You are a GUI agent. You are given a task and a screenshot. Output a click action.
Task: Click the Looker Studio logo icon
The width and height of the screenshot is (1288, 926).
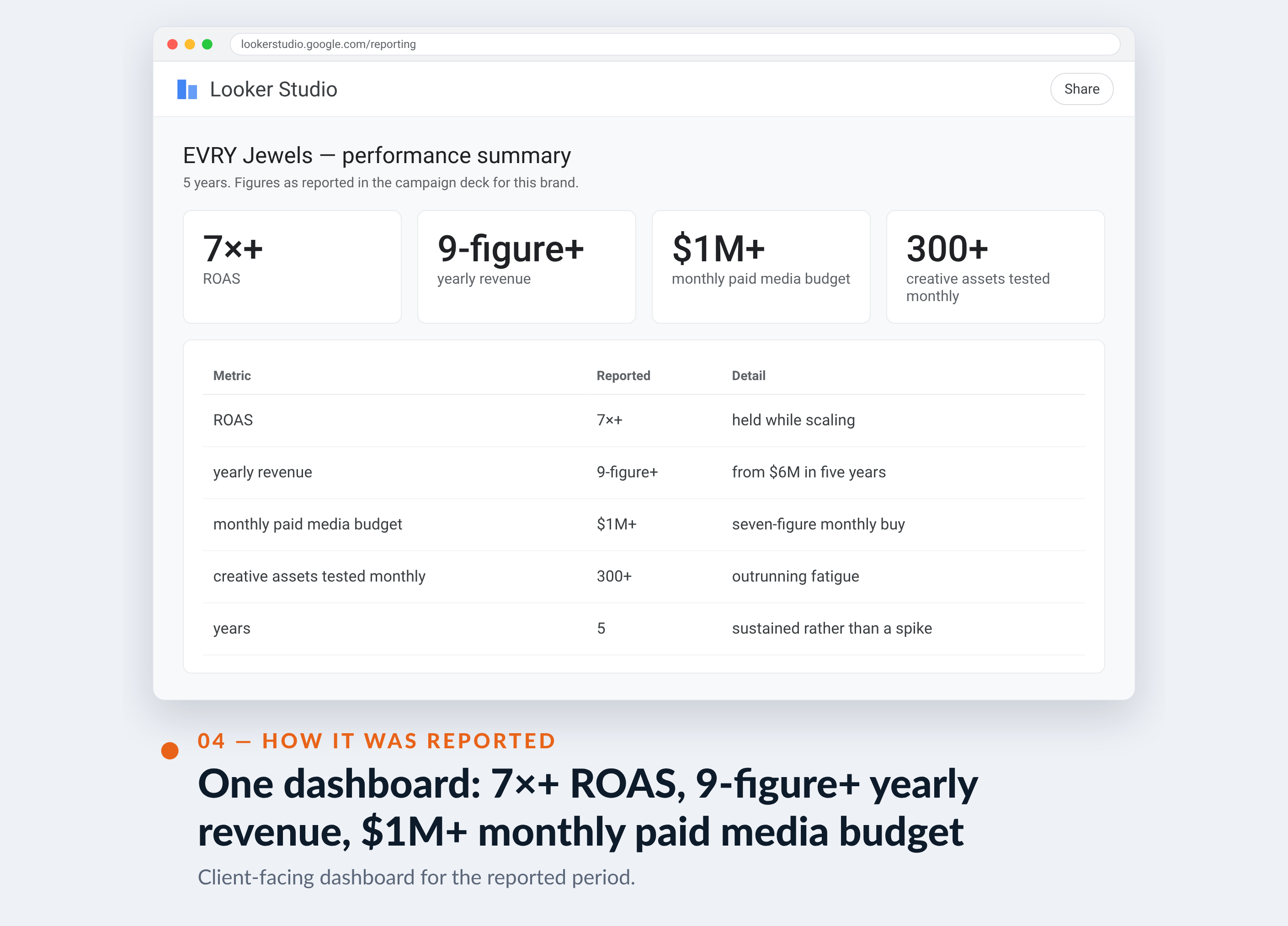pos(187,90)
